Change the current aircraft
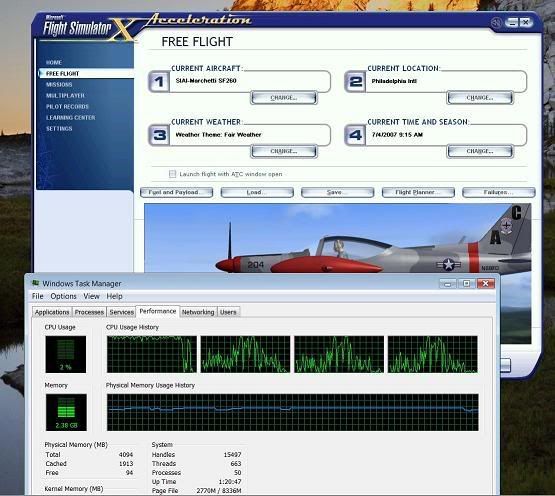This screenshot has width=555, height=496. [x=284, y=98]
